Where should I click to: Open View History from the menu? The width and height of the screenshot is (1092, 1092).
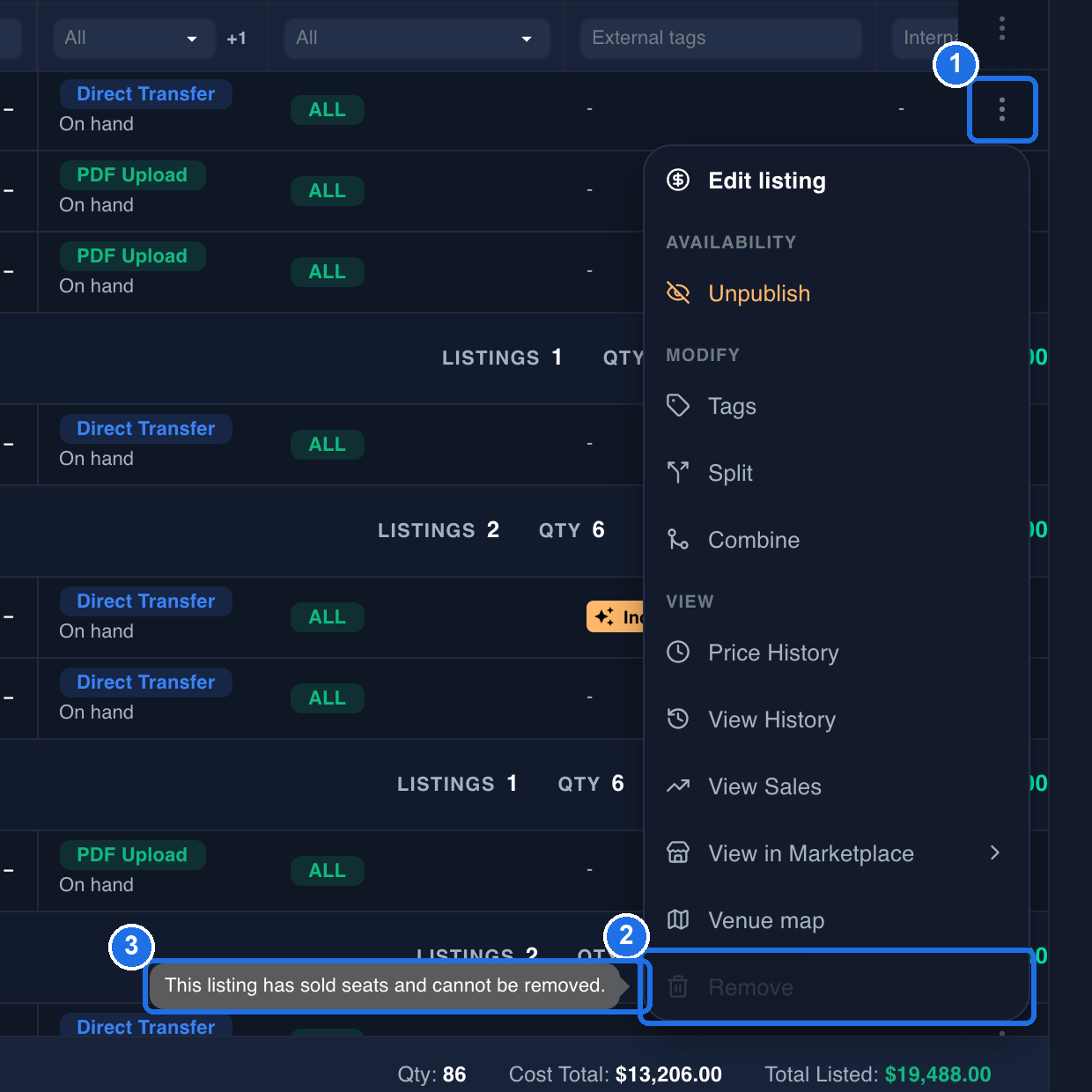pyautogui.click(x=837, y=719)
